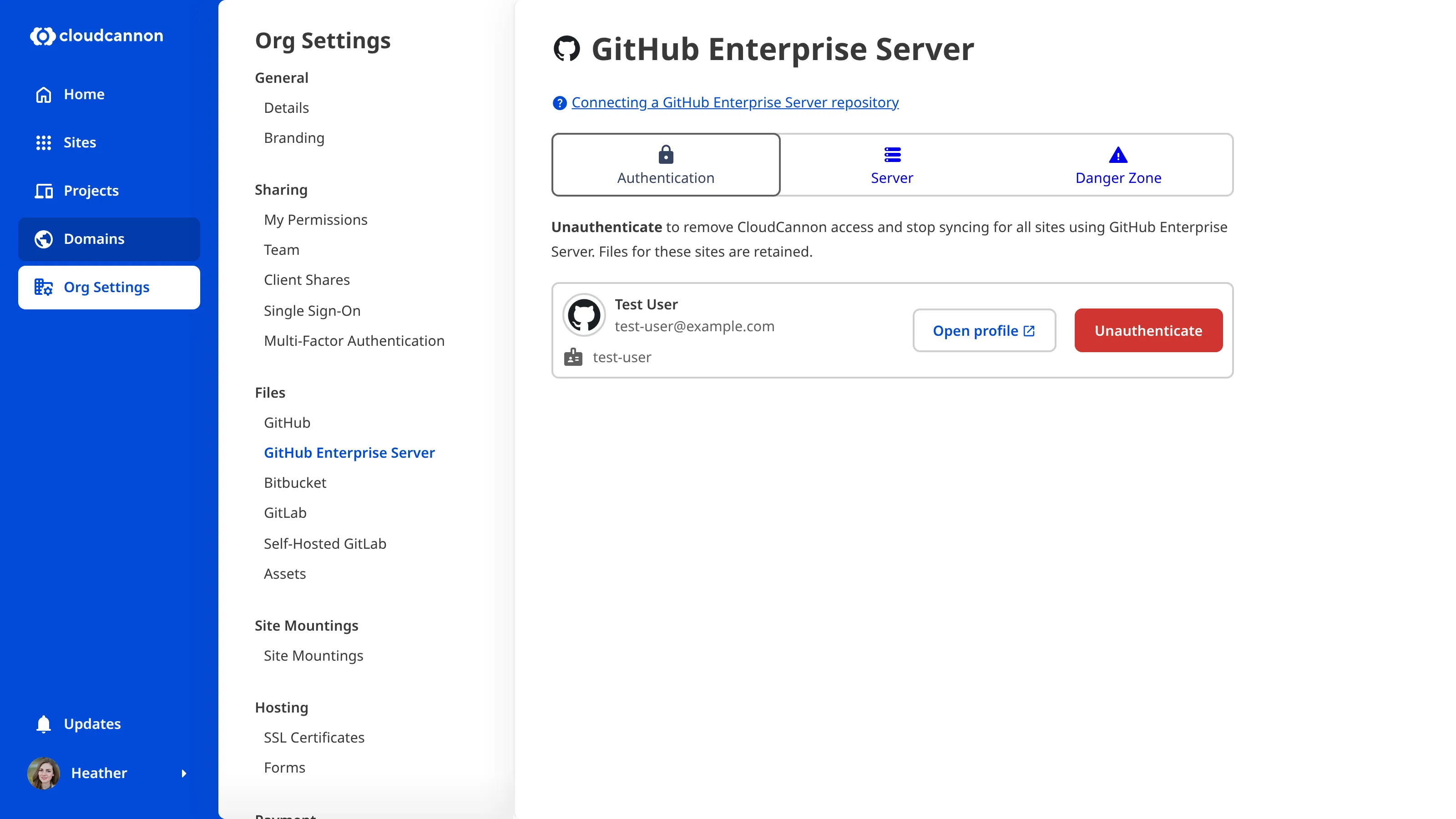Switch to the Server tab
Screen dimensions: 1456x819
point(892,164)
